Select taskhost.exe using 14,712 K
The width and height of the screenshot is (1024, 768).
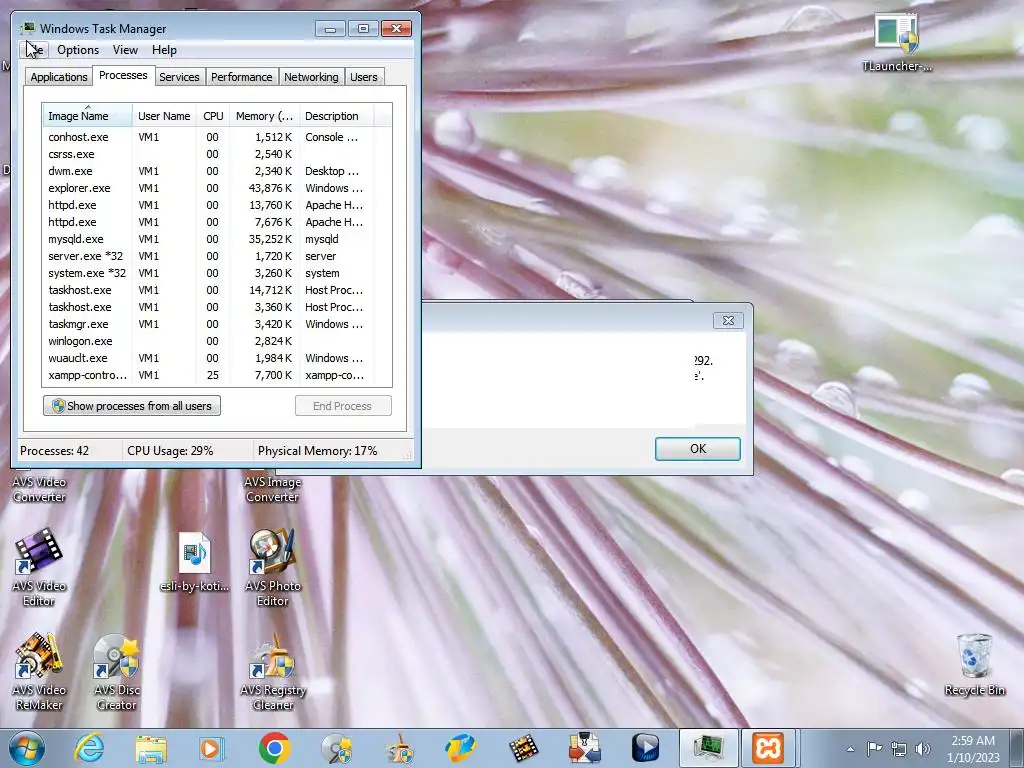click(x=217, y=290)
